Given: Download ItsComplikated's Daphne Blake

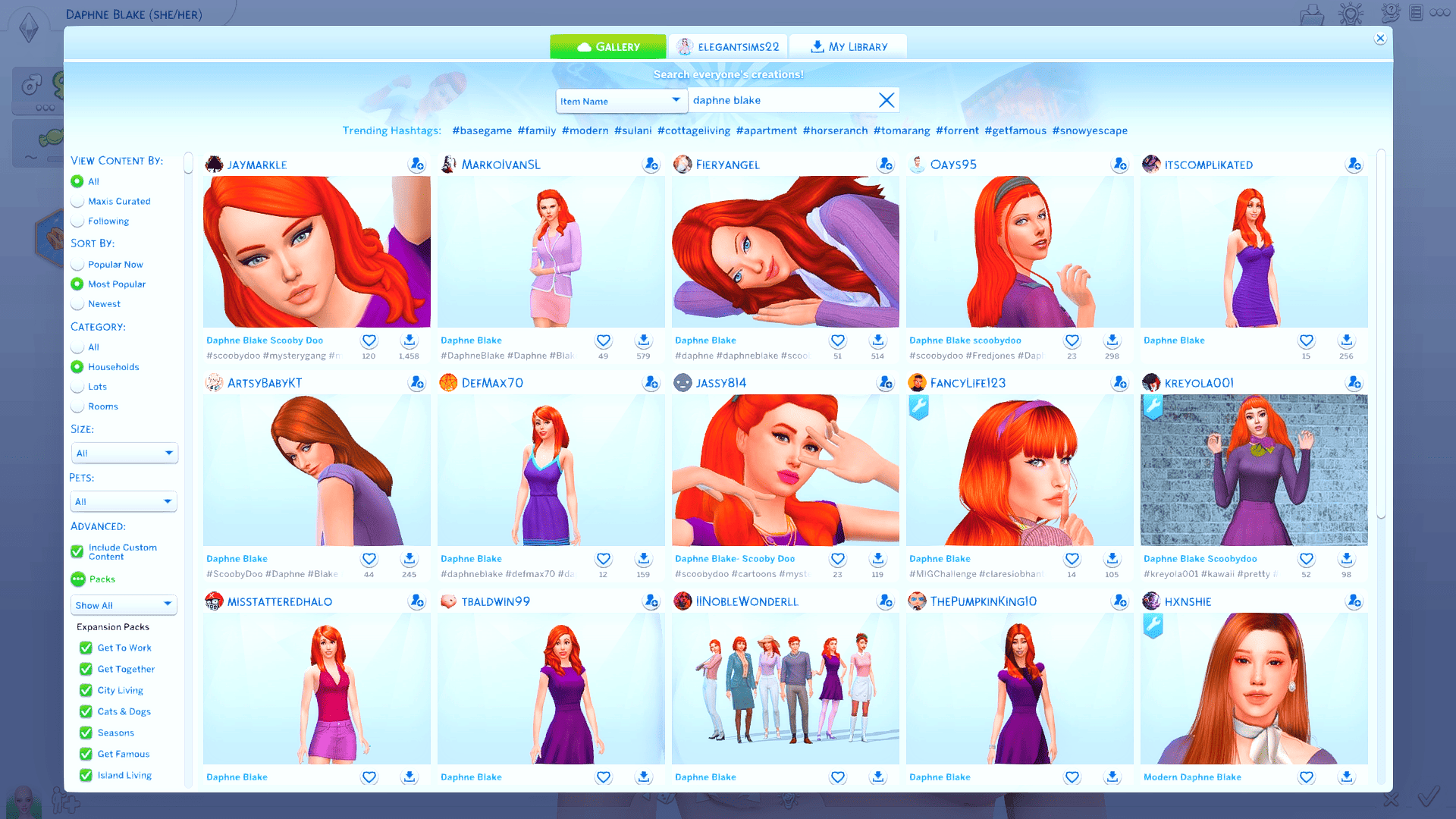Looking at the screenshot, I should point(1347,340).
